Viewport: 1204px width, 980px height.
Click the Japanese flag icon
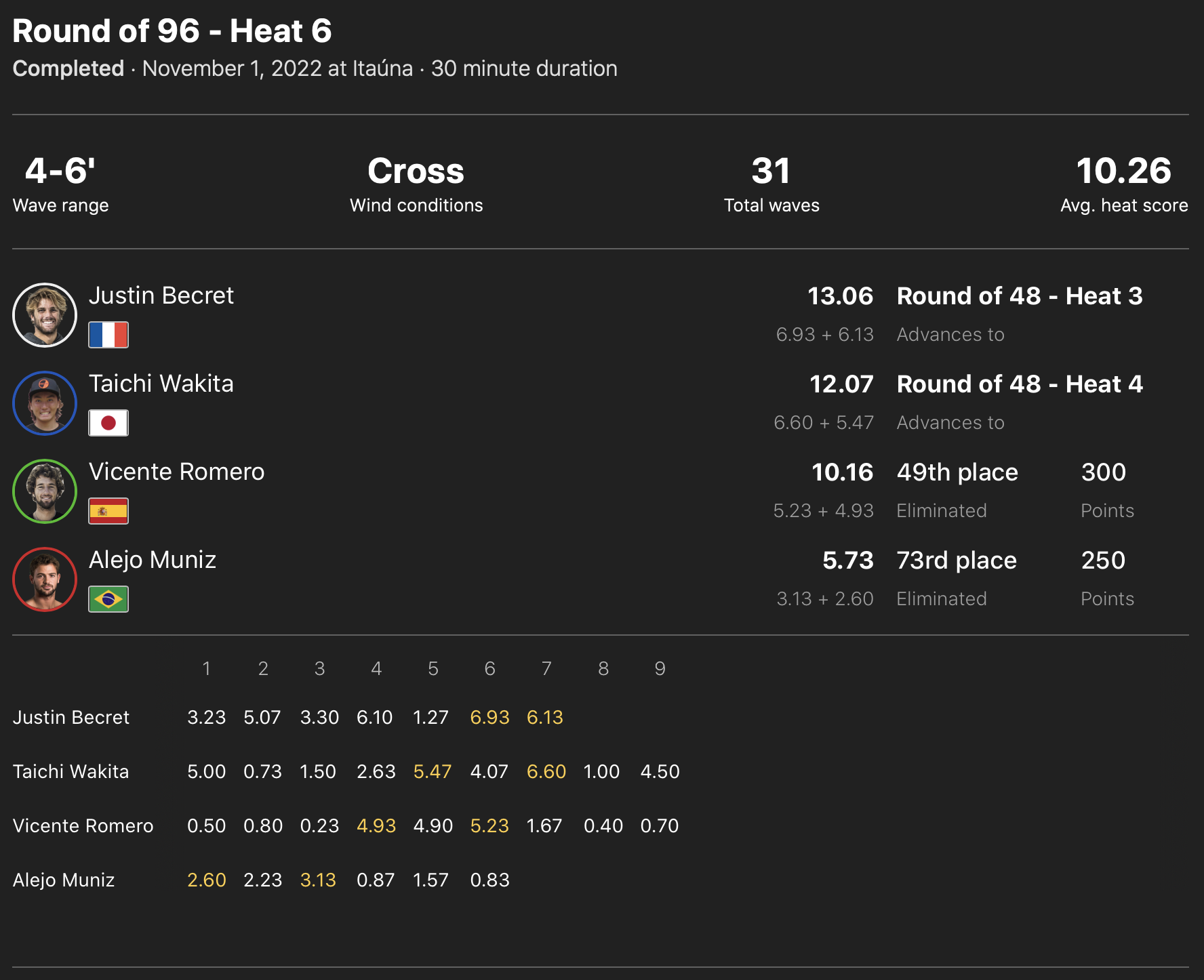108,423
